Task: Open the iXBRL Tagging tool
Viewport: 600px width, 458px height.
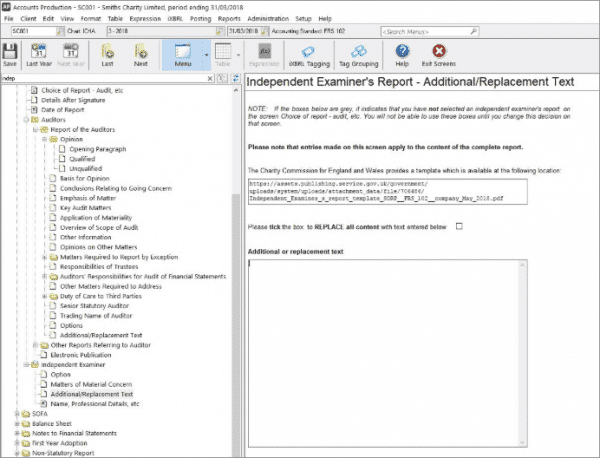Action: [309, 53]
